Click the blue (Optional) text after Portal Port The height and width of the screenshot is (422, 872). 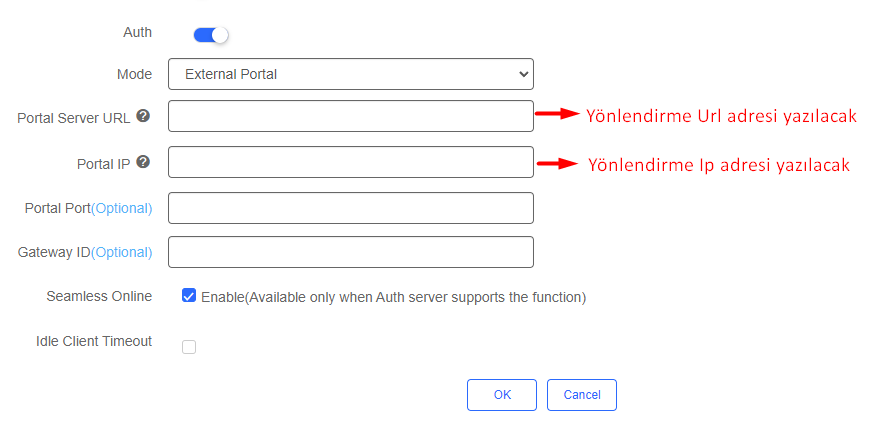click(122, 208)
